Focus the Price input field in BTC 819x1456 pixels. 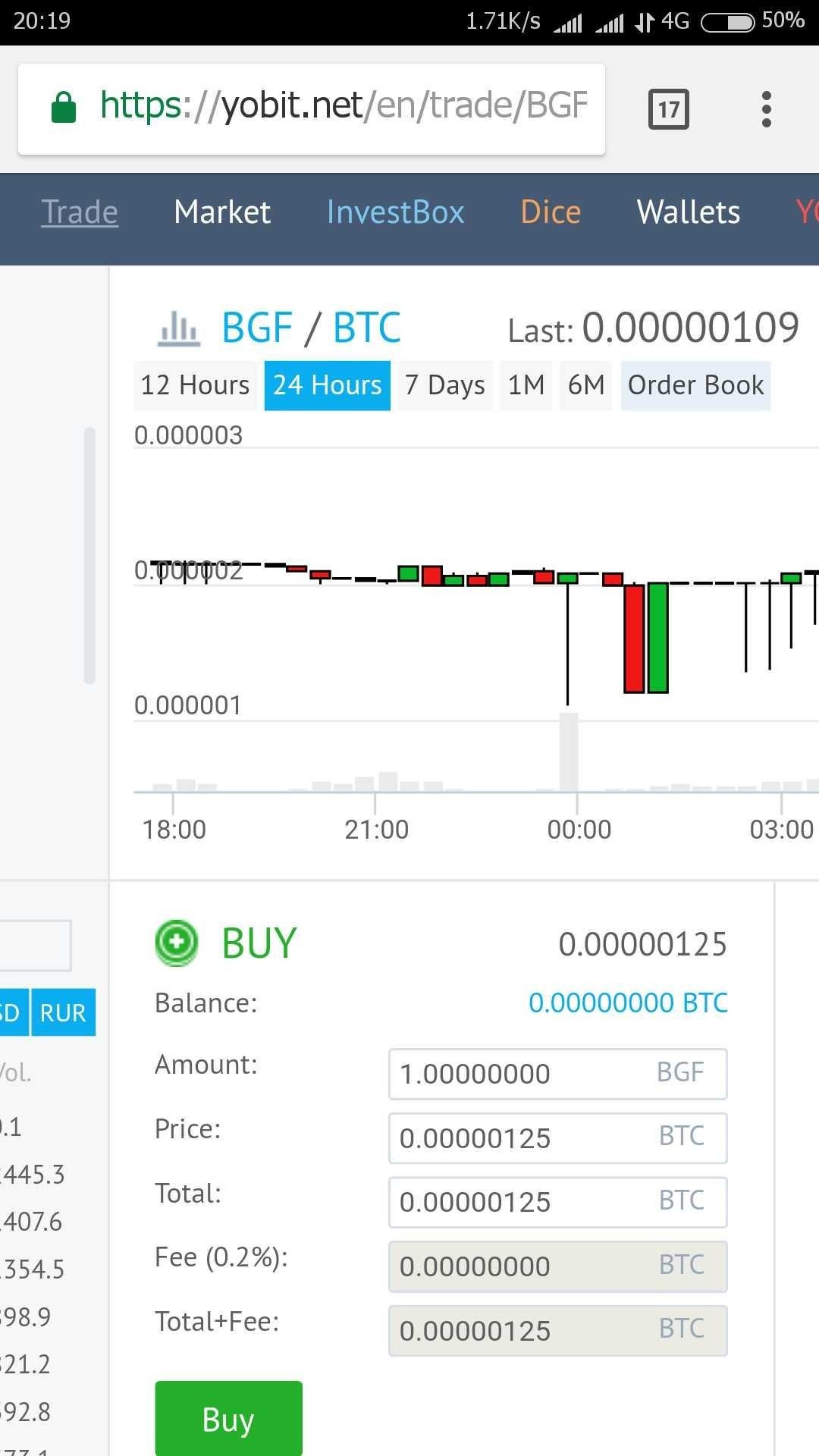click(x=557, y=1137)
